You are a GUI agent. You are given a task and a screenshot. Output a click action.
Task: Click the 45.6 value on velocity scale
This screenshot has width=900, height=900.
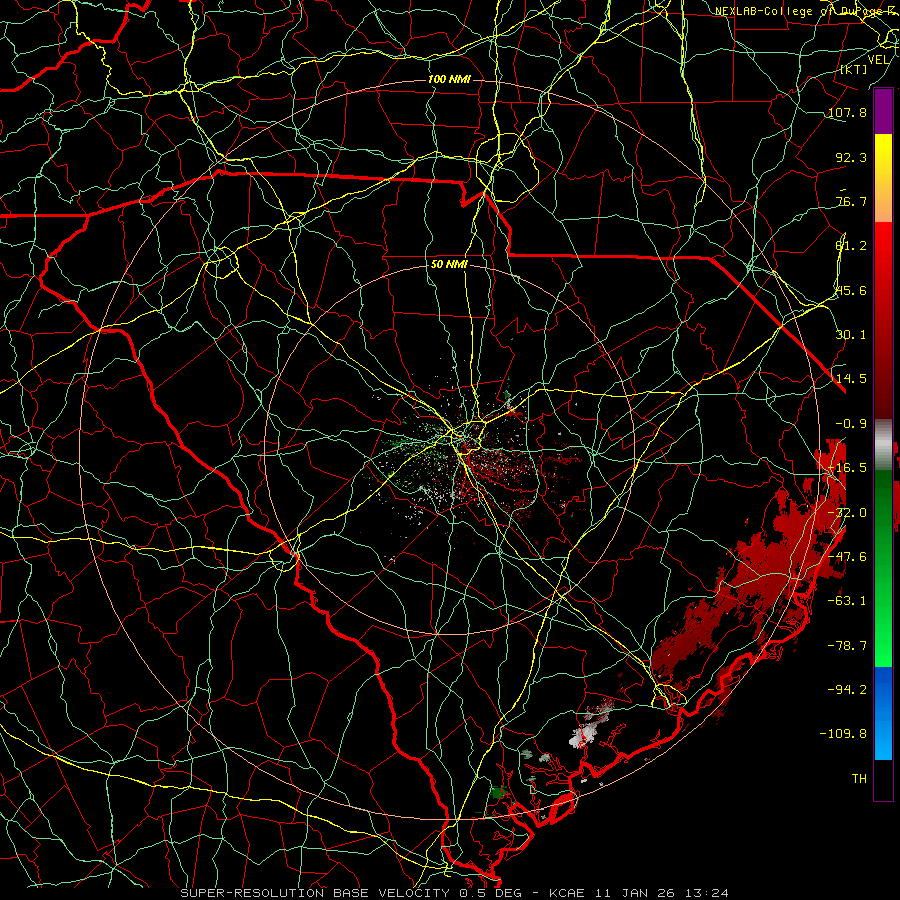(x=851, y=290)
